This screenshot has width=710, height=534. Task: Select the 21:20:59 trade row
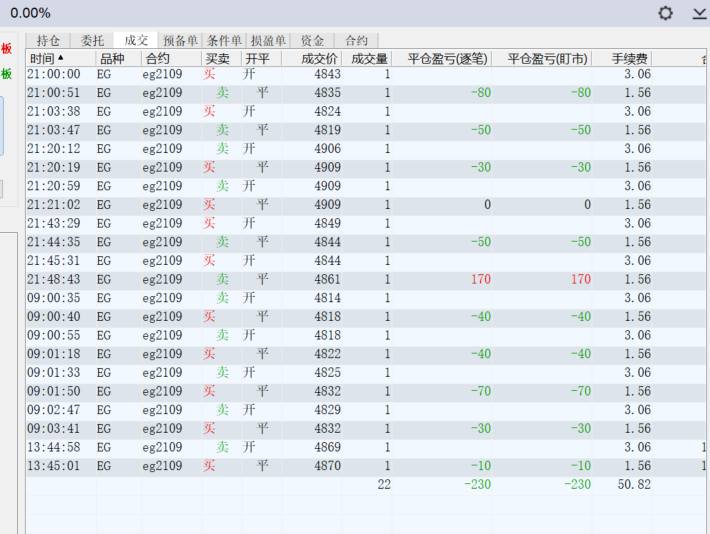click(365, 186)
